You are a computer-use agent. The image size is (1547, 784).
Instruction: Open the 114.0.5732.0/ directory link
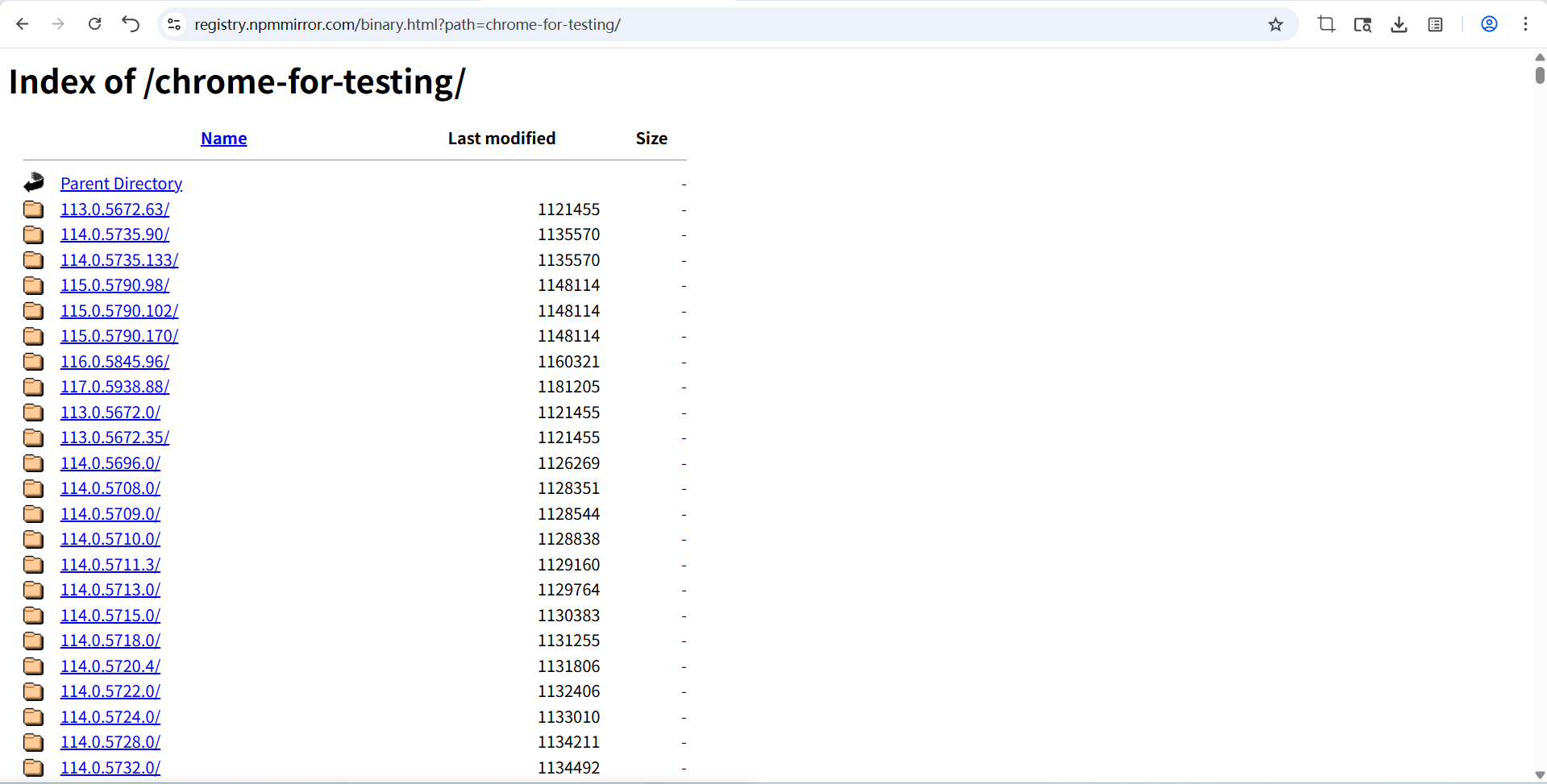[110, 768]
